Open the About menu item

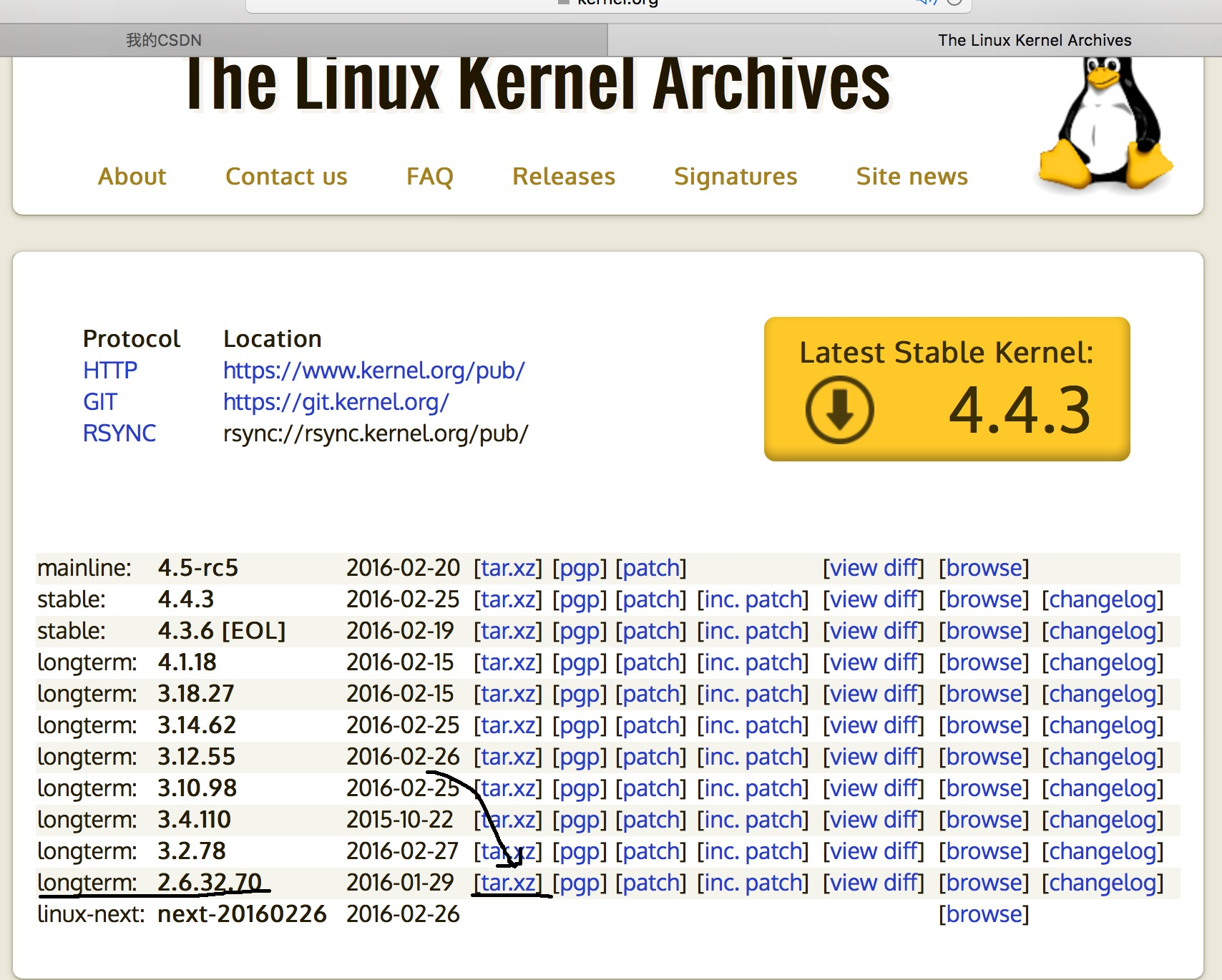click(132, 176)
